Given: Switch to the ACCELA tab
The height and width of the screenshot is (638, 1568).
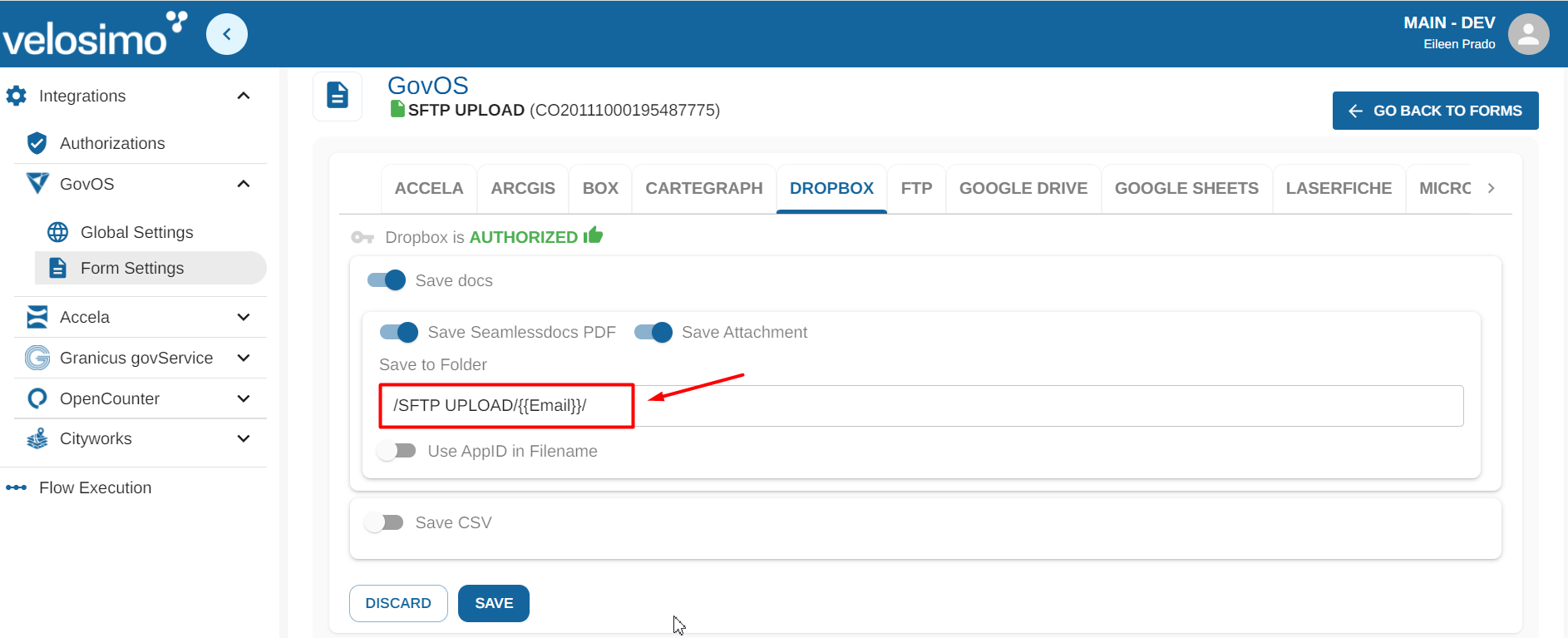Looking at the screenshot, I should [x=429, y=189].
